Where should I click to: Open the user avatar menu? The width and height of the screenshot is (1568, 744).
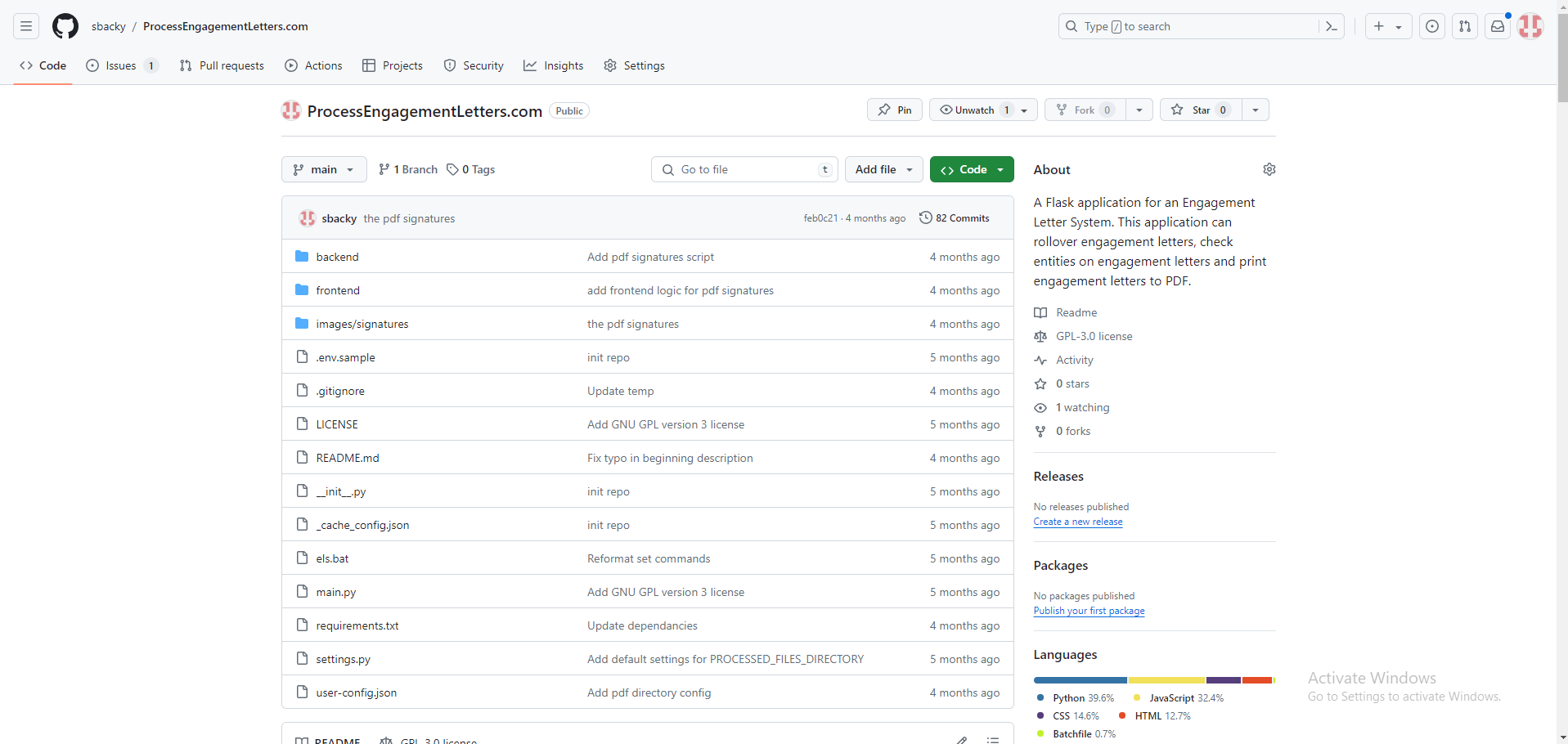point(1530,26)
